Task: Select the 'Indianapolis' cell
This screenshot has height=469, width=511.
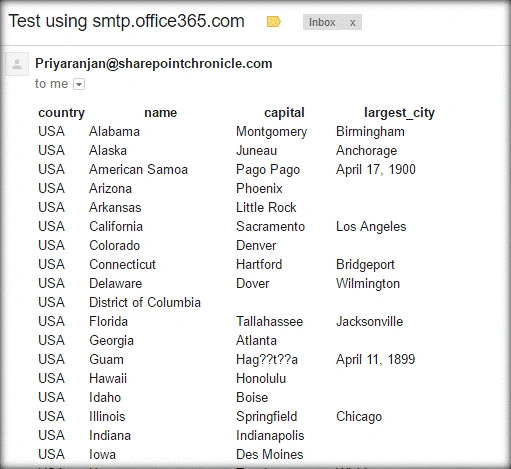Action: click(270, 436)
